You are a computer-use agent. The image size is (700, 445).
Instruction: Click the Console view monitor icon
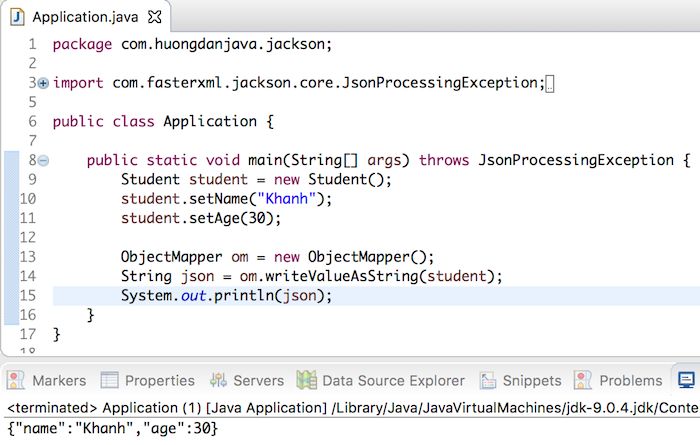(x=686, y=380)
